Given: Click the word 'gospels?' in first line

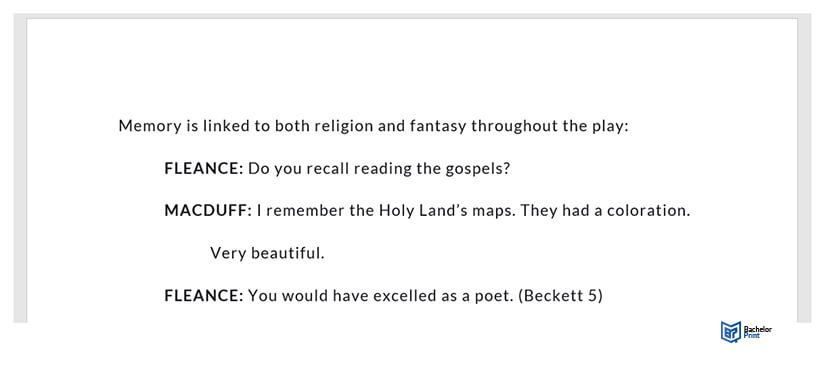Looking at the screenshot, I should point(478,170).
